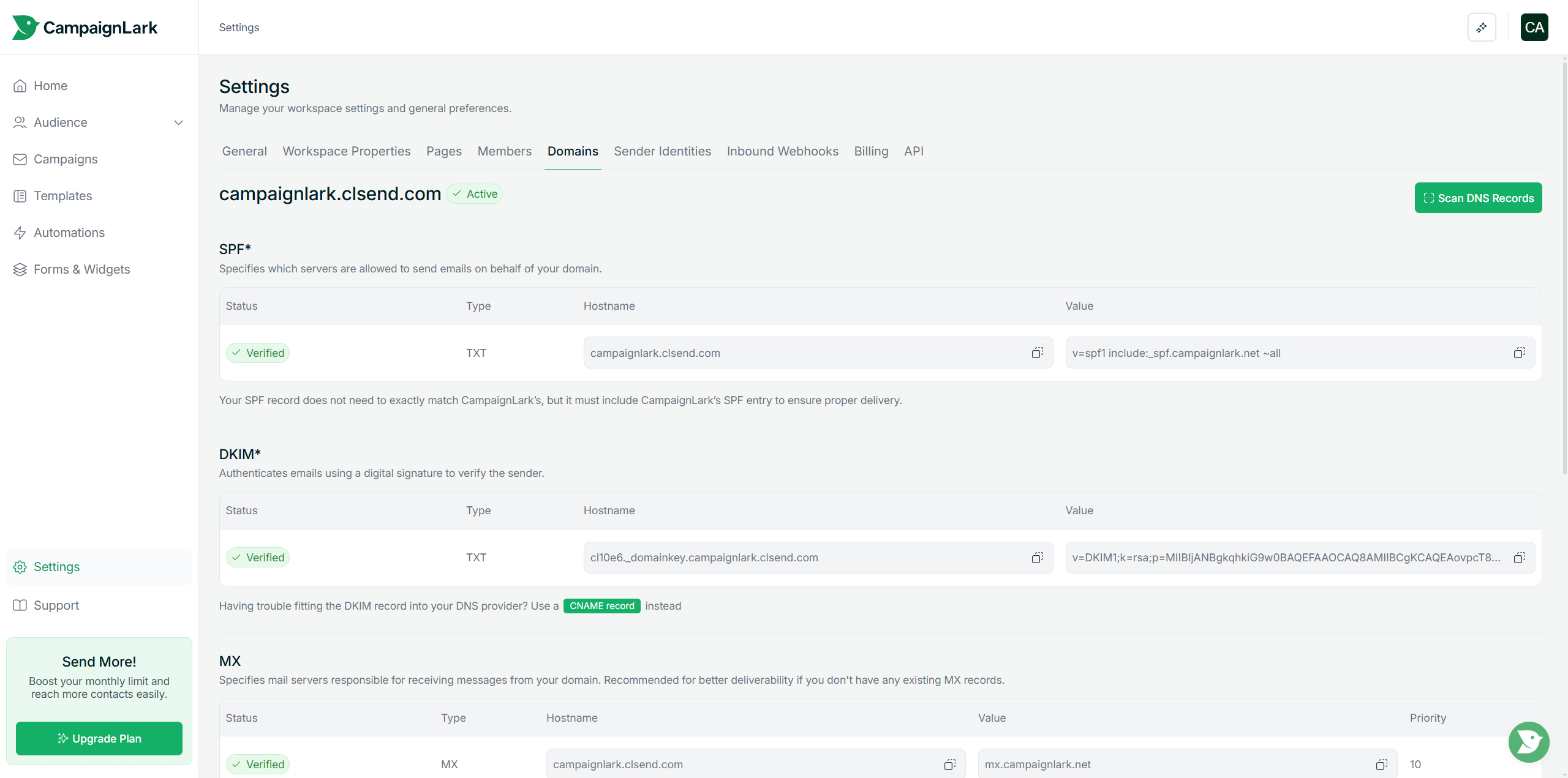Copy the DKIM hostname
This screenshot has height=778, width=1568.
click(x=1037, y=558)
